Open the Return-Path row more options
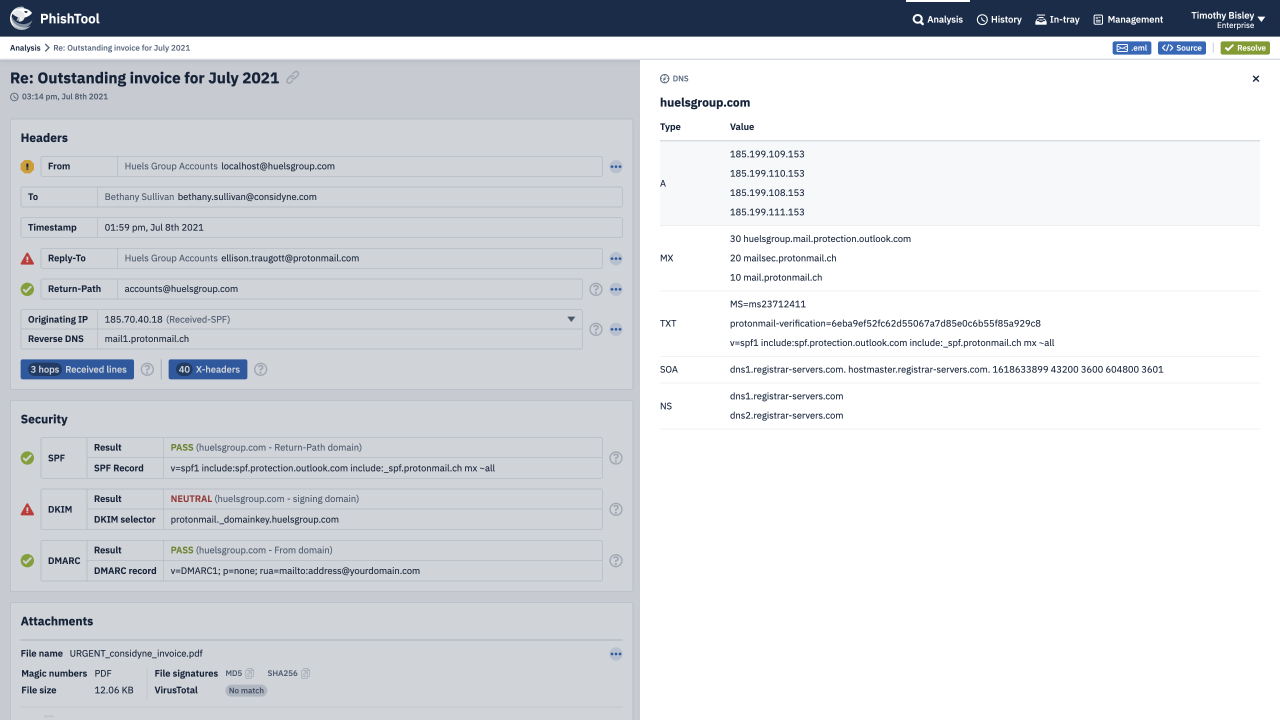 tap(616, 289)
